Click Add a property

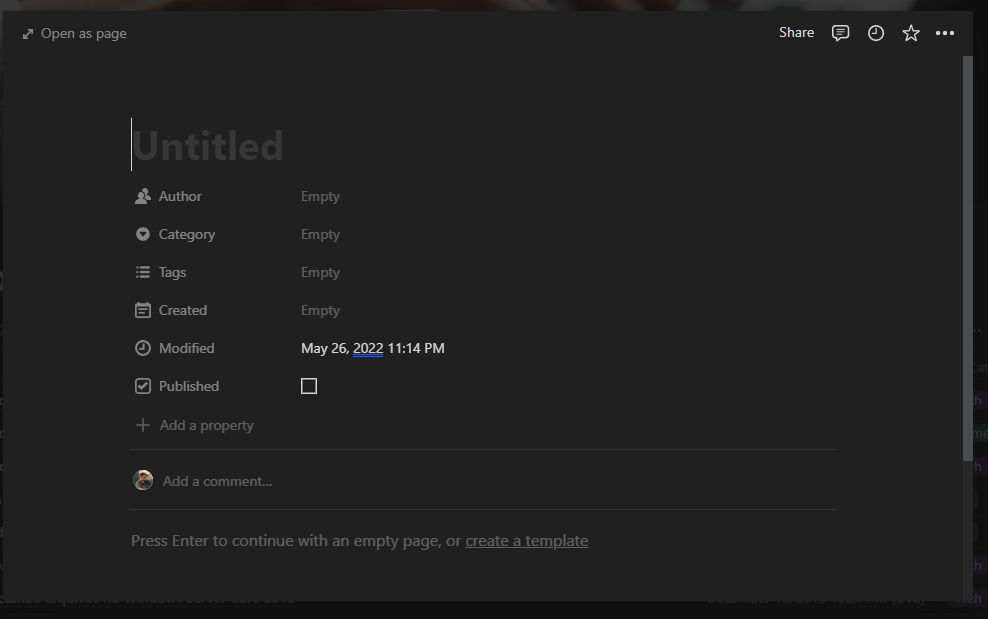(206, 425)
